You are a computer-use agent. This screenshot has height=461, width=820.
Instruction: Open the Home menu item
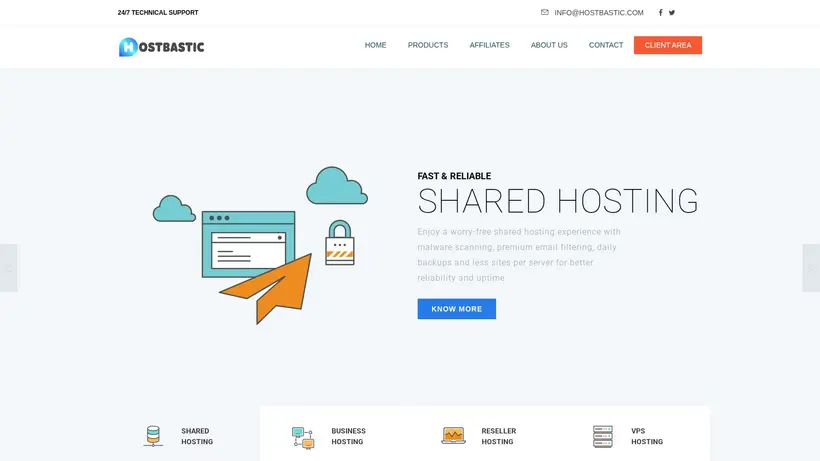375,45
